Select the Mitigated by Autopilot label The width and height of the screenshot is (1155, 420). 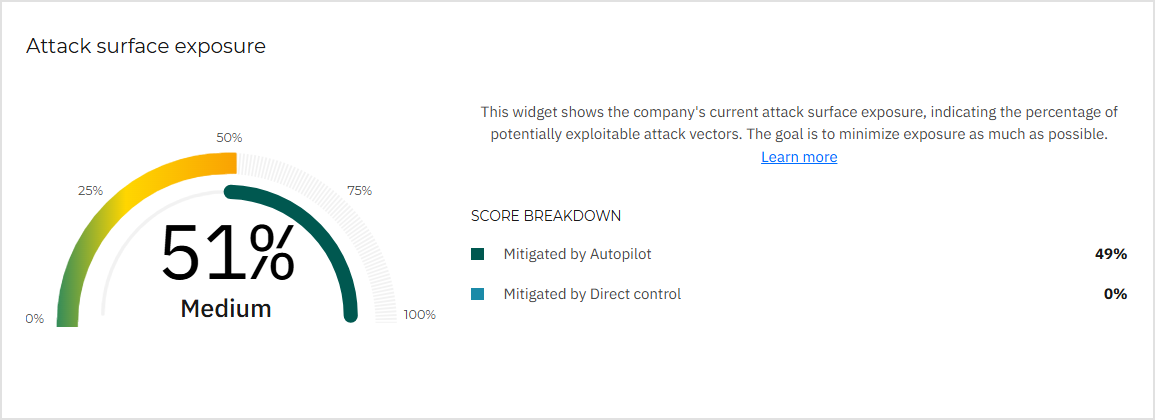click(x=577, y=254)
